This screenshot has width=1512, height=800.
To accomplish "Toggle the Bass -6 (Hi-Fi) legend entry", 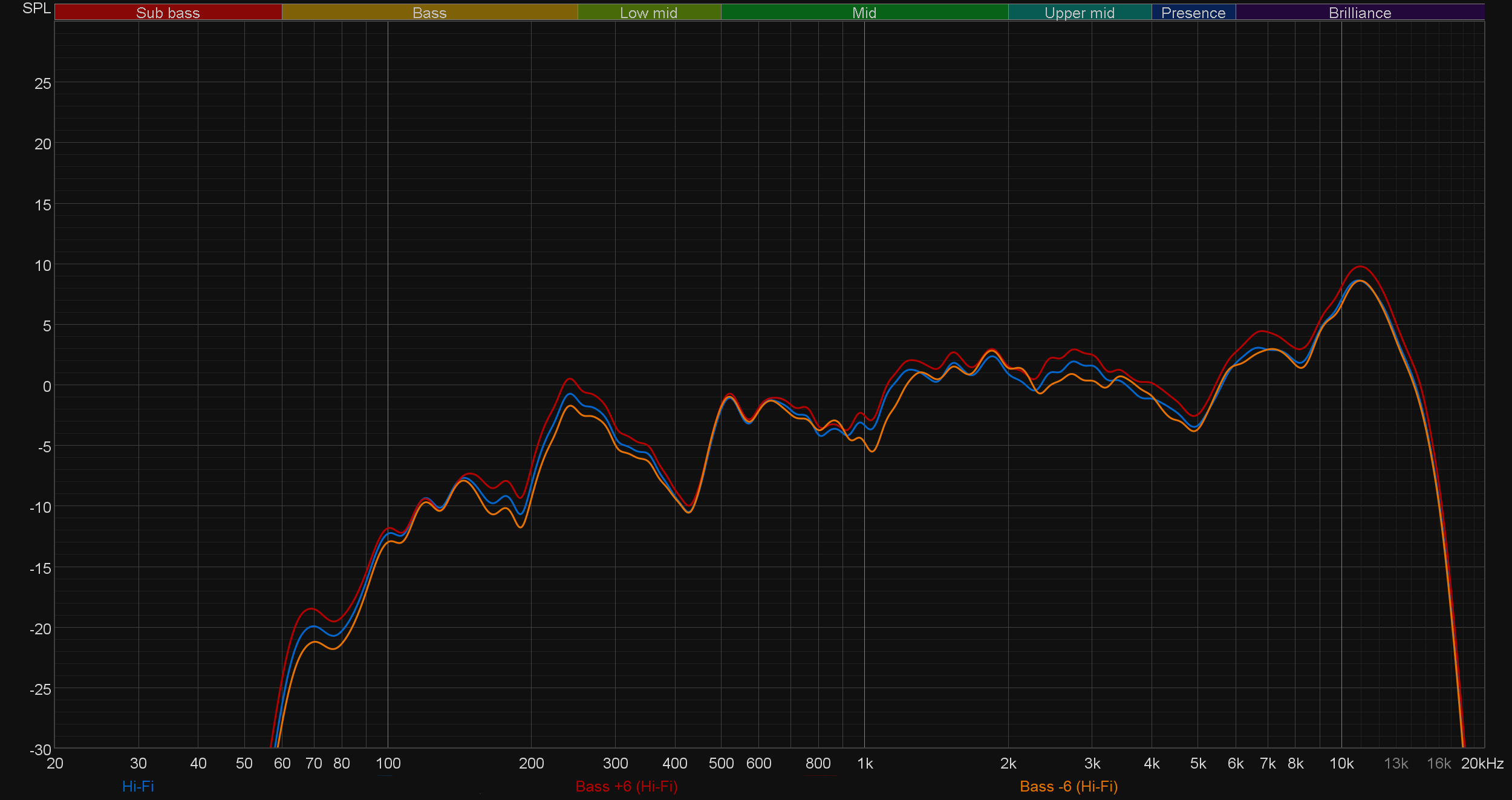I will tap(1068, 786).
